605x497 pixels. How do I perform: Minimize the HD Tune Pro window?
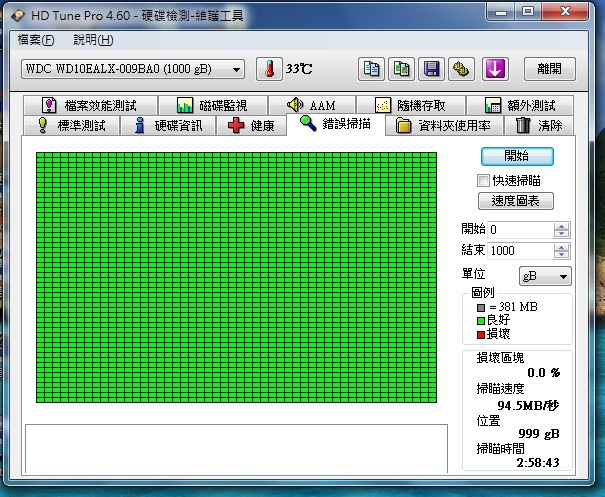[x=501, y=12]
